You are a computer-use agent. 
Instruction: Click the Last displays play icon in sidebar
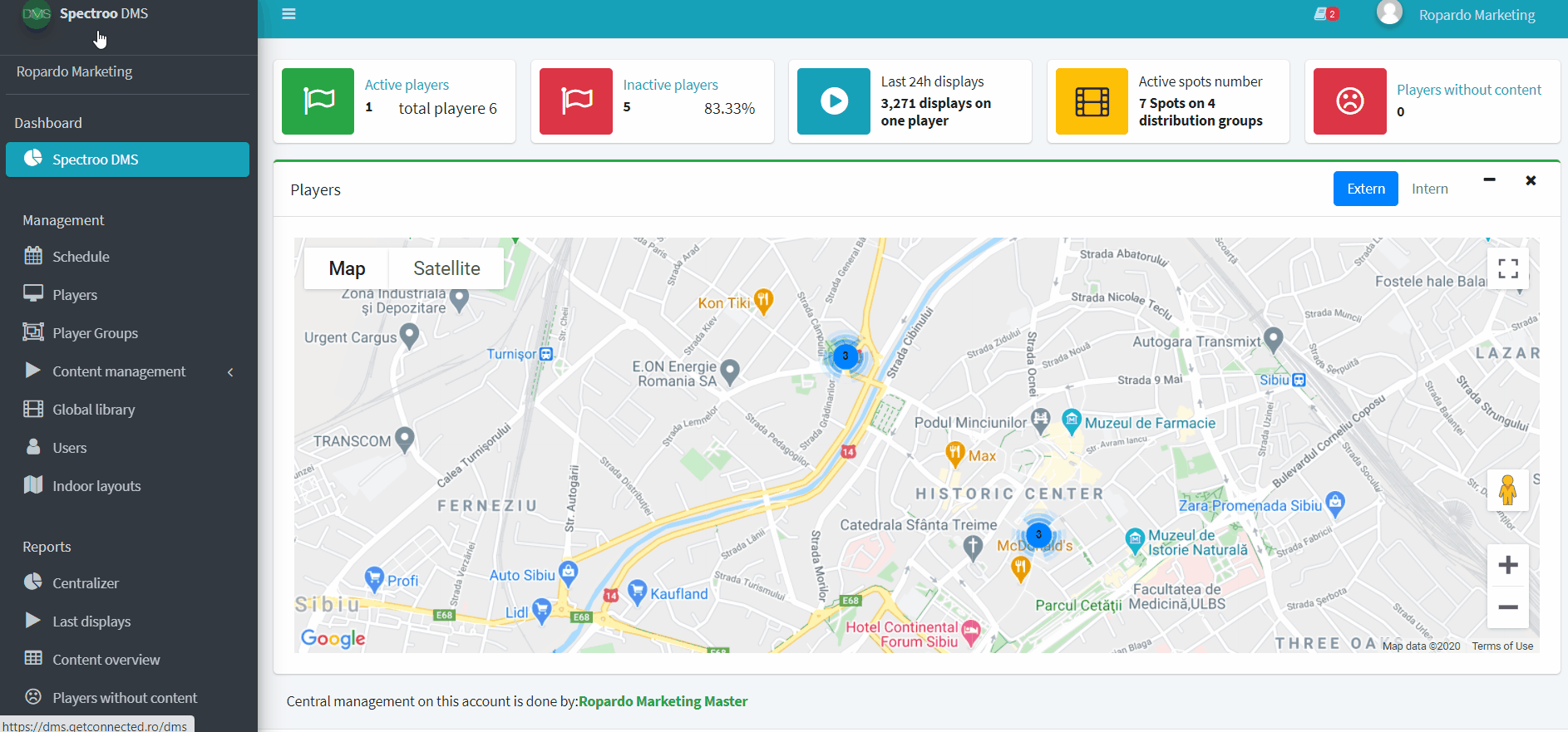point(33,621)
